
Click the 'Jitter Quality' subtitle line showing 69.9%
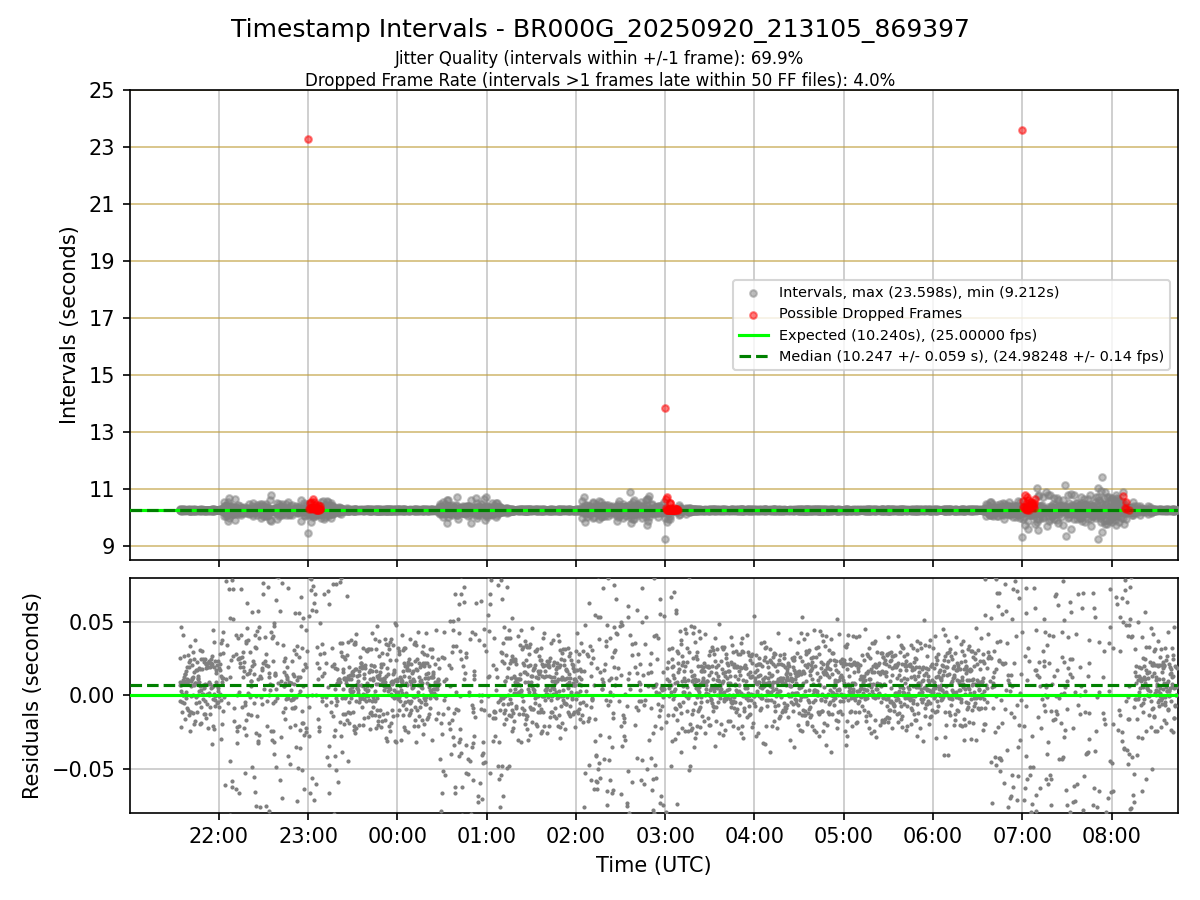(x=599, y=58)
